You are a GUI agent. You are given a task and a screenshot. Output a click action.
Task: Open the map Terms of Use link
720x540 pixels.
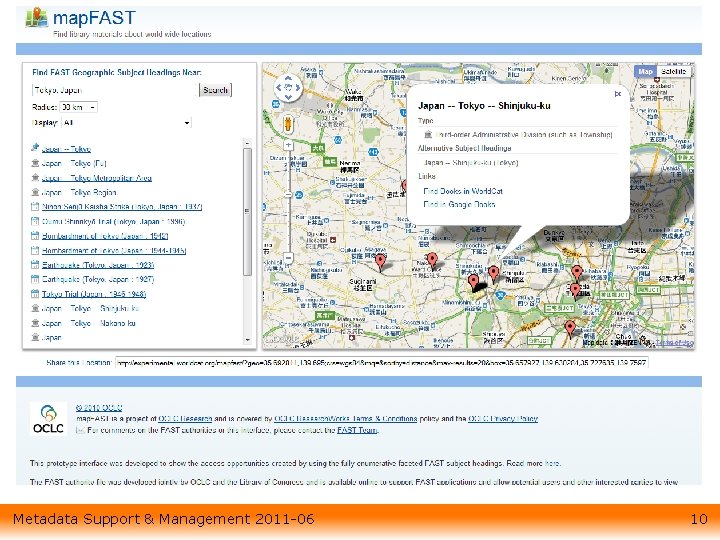[x=675, y=343]
